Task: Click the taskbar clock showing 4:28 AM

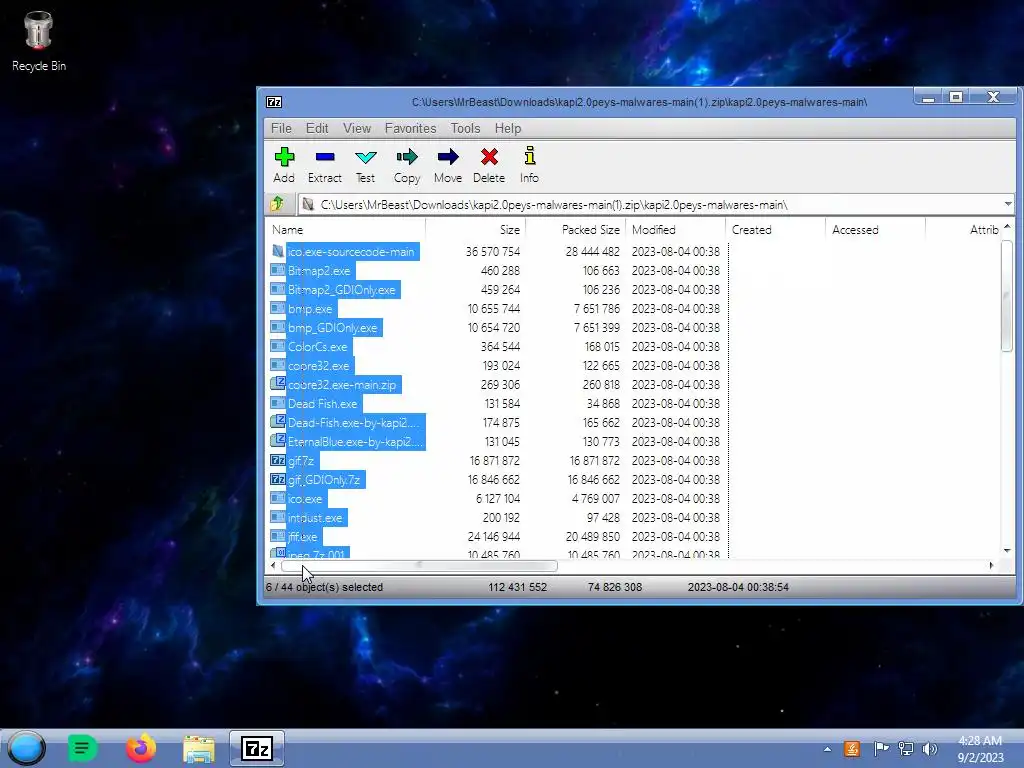Action: 980,749
